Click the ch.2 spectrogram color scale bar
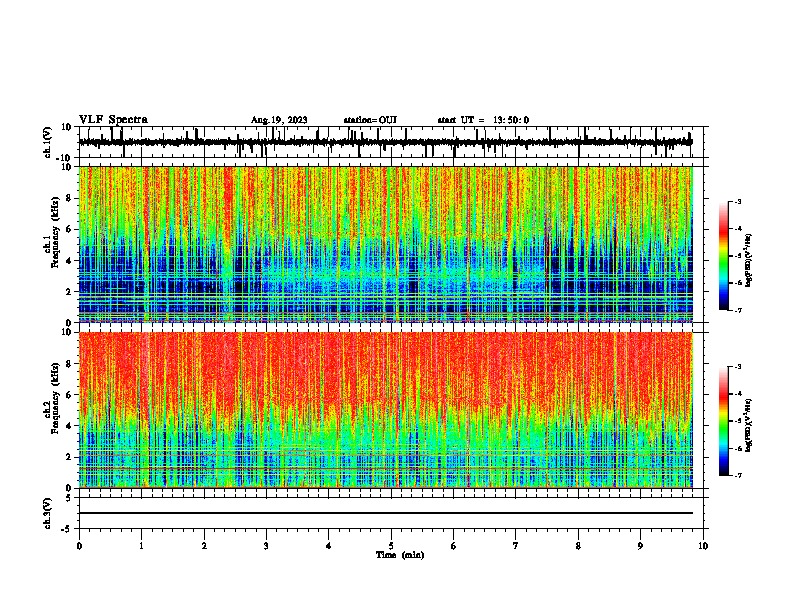Viewport: 792px width, 612px height. click(723, 421)
